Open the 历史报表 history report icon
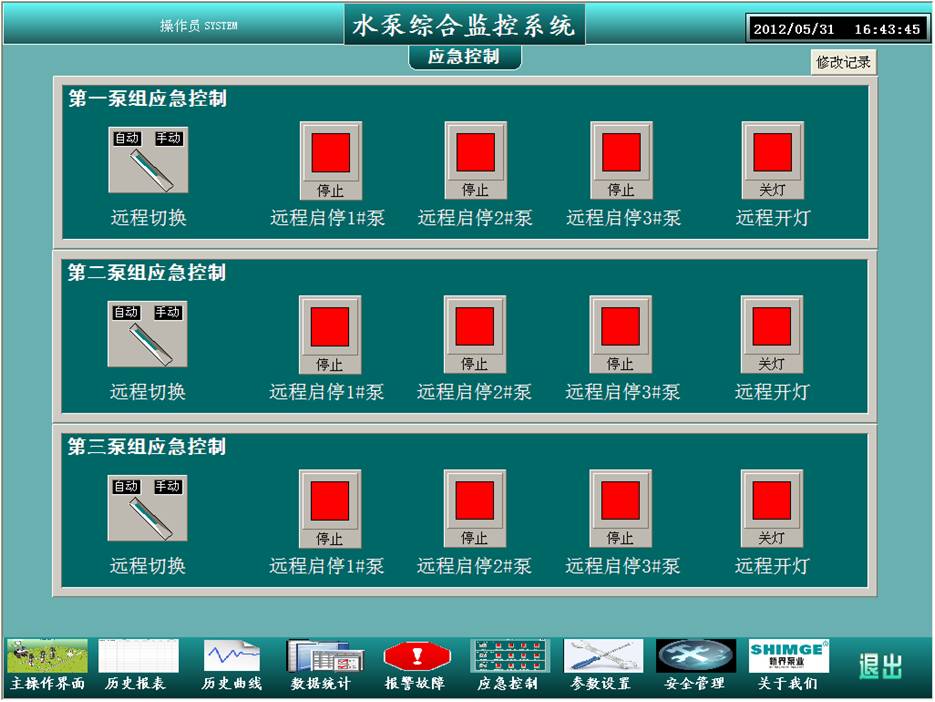Image resolution: width=935 pixels, height=702 pixels. pos(138,657)
